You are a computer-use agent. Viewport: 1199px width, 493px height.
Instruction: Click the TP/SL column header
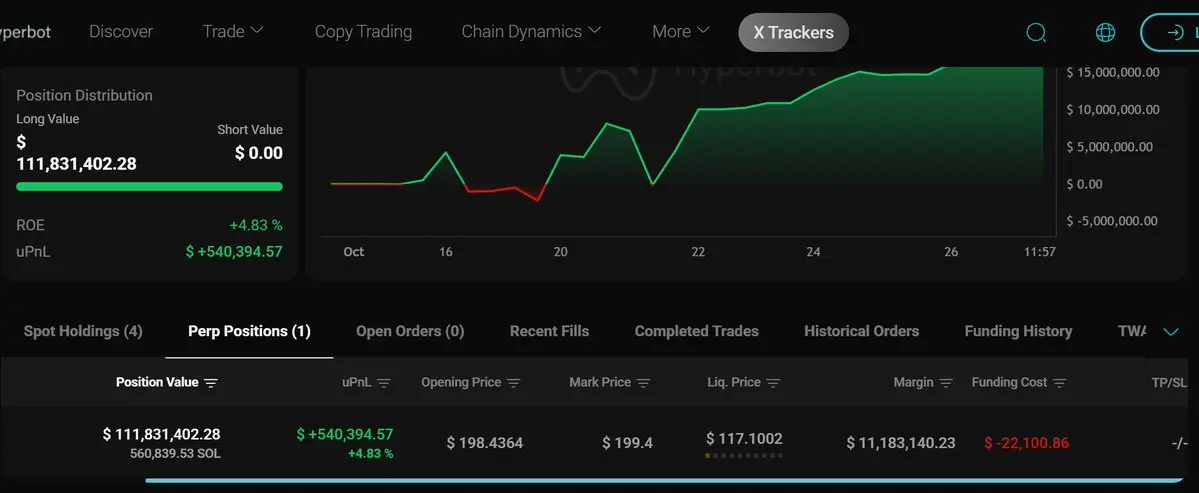tap(1170, 382)
